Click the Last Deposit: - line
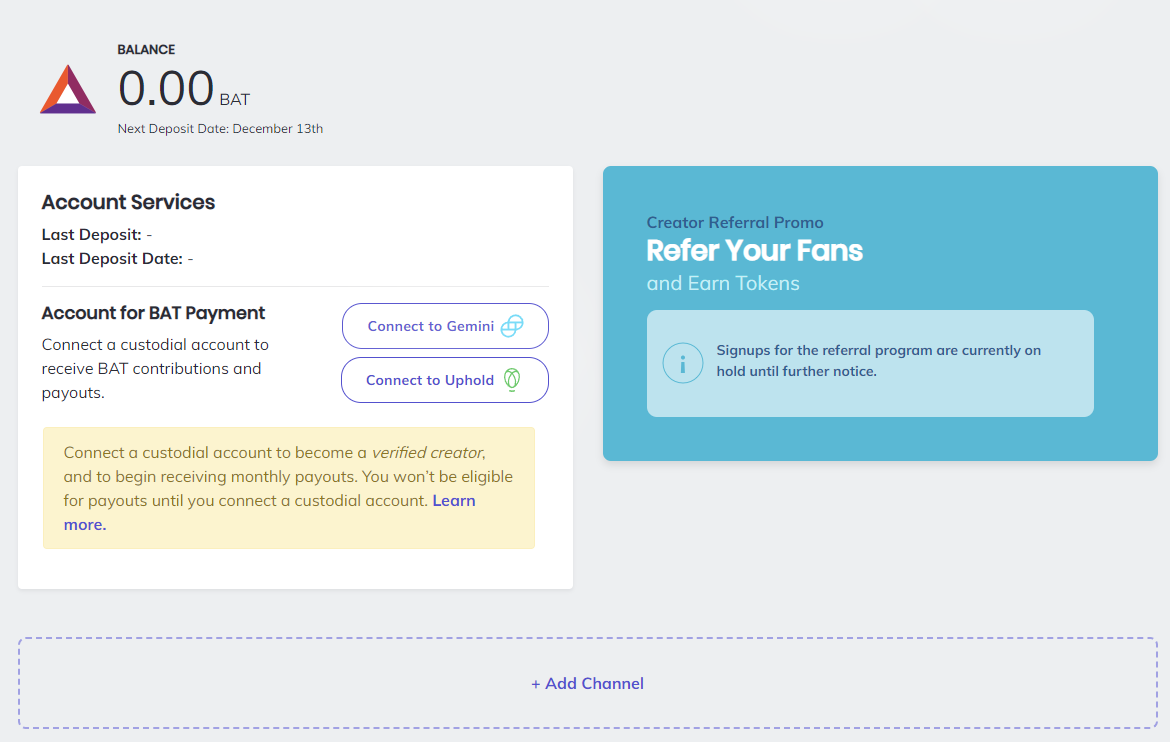1170x743 pixels. [97, 234]
